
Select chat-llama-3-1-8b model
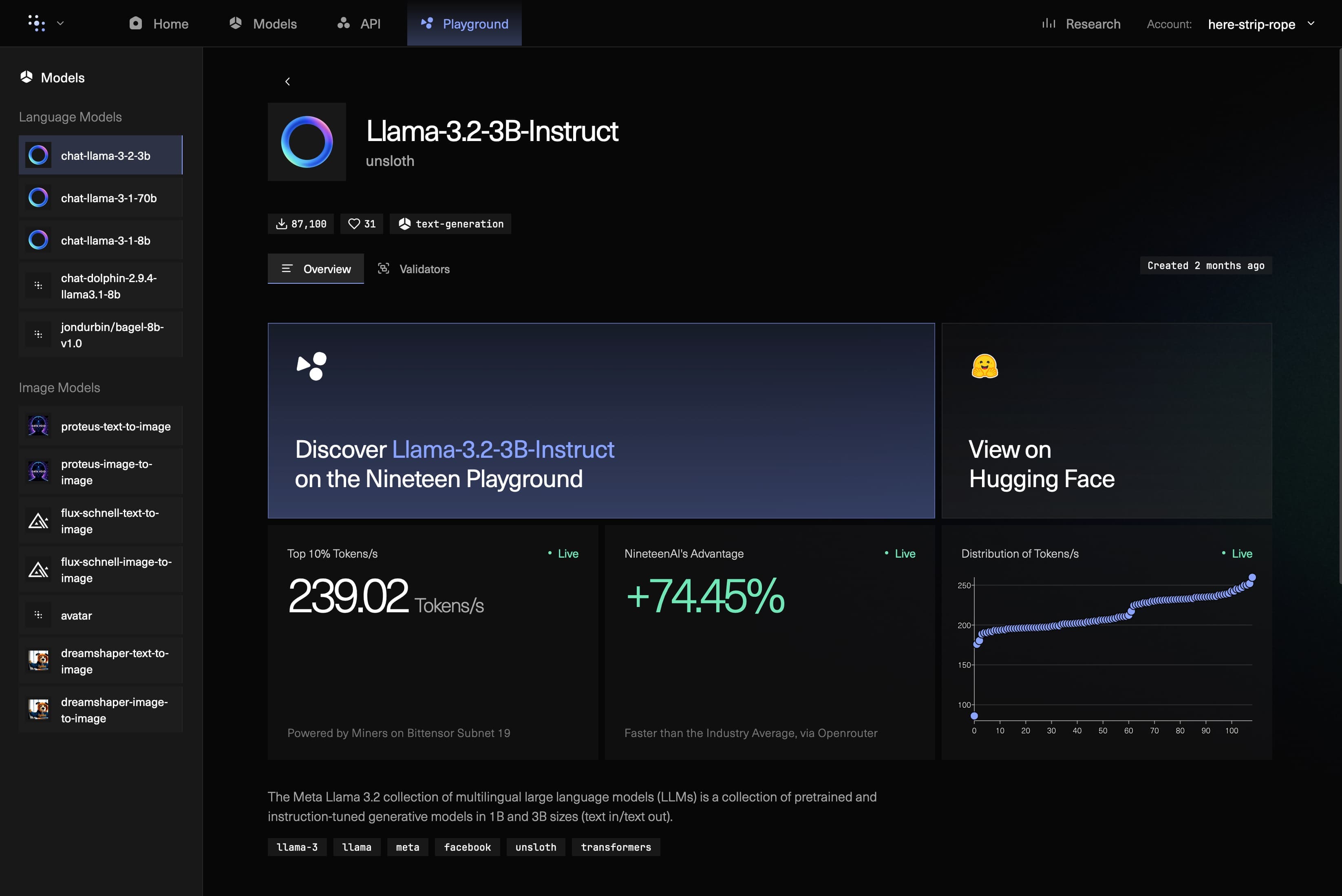tap(101, 240)
